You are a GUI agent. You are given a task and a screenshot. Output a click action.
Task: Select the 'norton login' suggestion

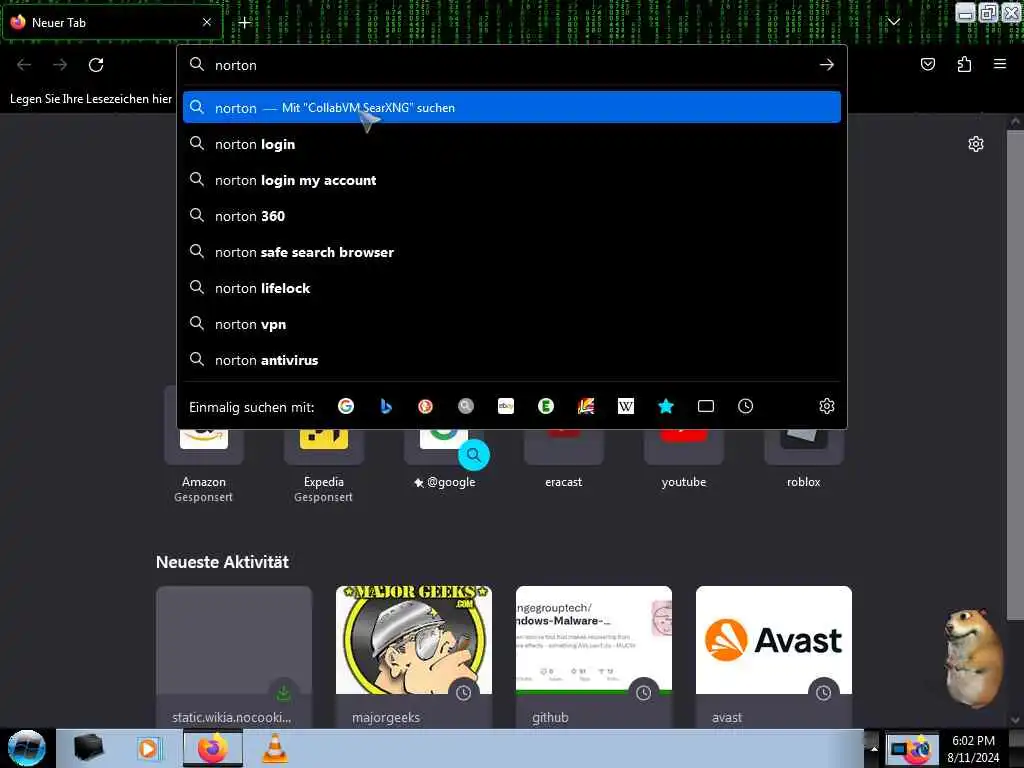tap(511, 144)
